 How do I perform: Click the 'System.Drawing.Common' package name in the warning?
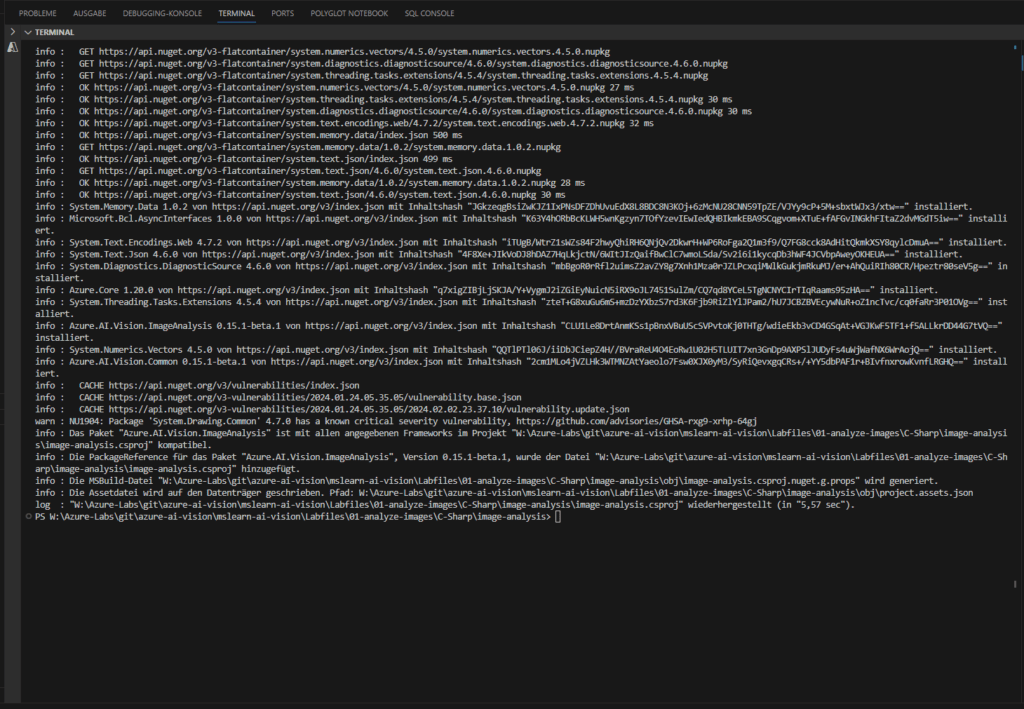tap(206, 421)
